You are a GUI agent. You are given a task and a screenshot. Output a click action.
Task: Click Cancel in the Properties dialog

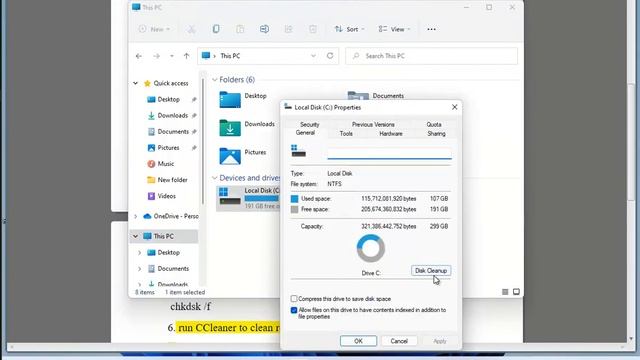click(399, 341)
